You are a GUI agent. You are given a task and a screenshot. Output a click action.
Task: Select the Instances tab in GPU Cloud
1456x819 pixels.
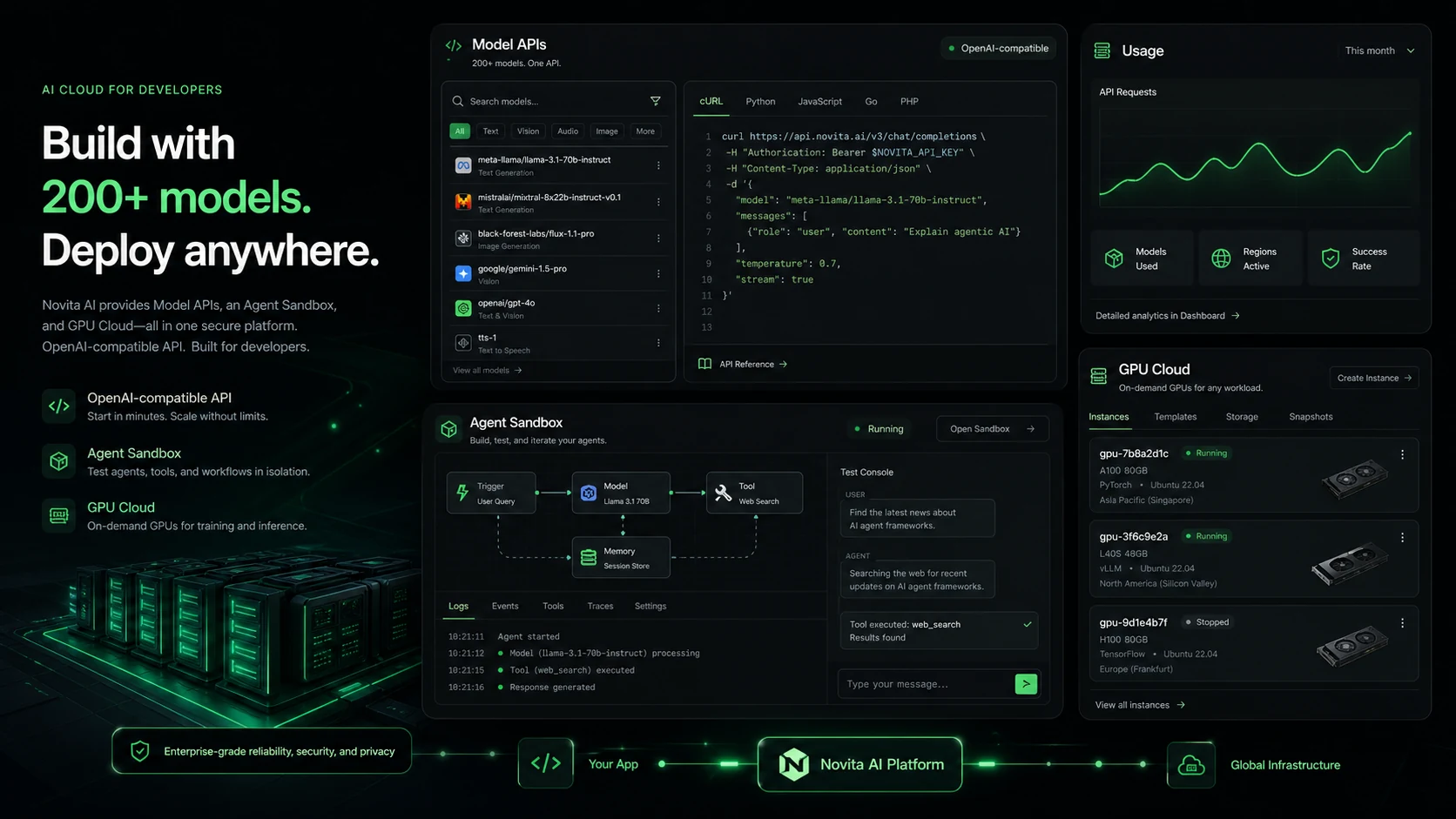[1109, 417]
